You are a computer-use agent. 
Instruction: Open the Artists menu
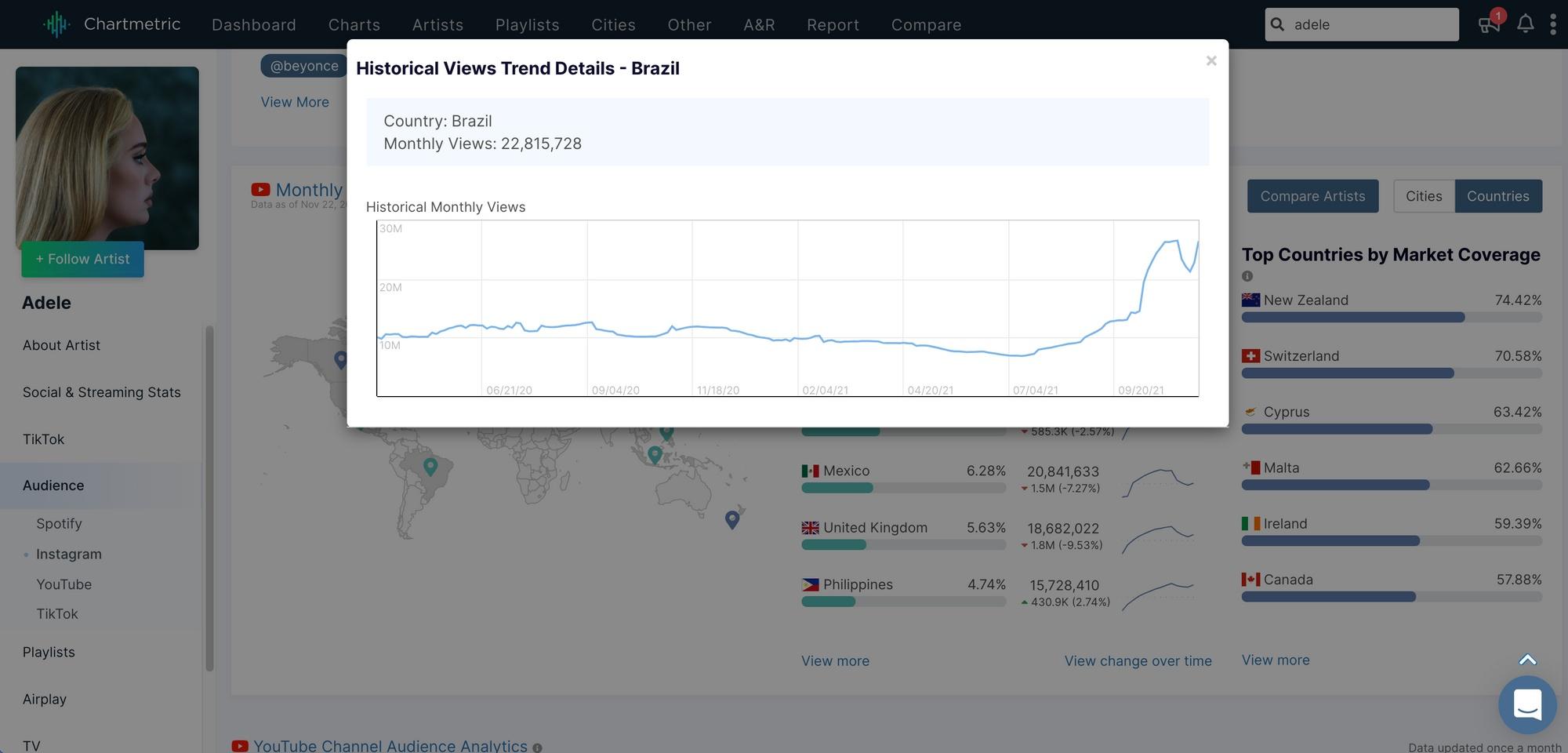(437, 24)
